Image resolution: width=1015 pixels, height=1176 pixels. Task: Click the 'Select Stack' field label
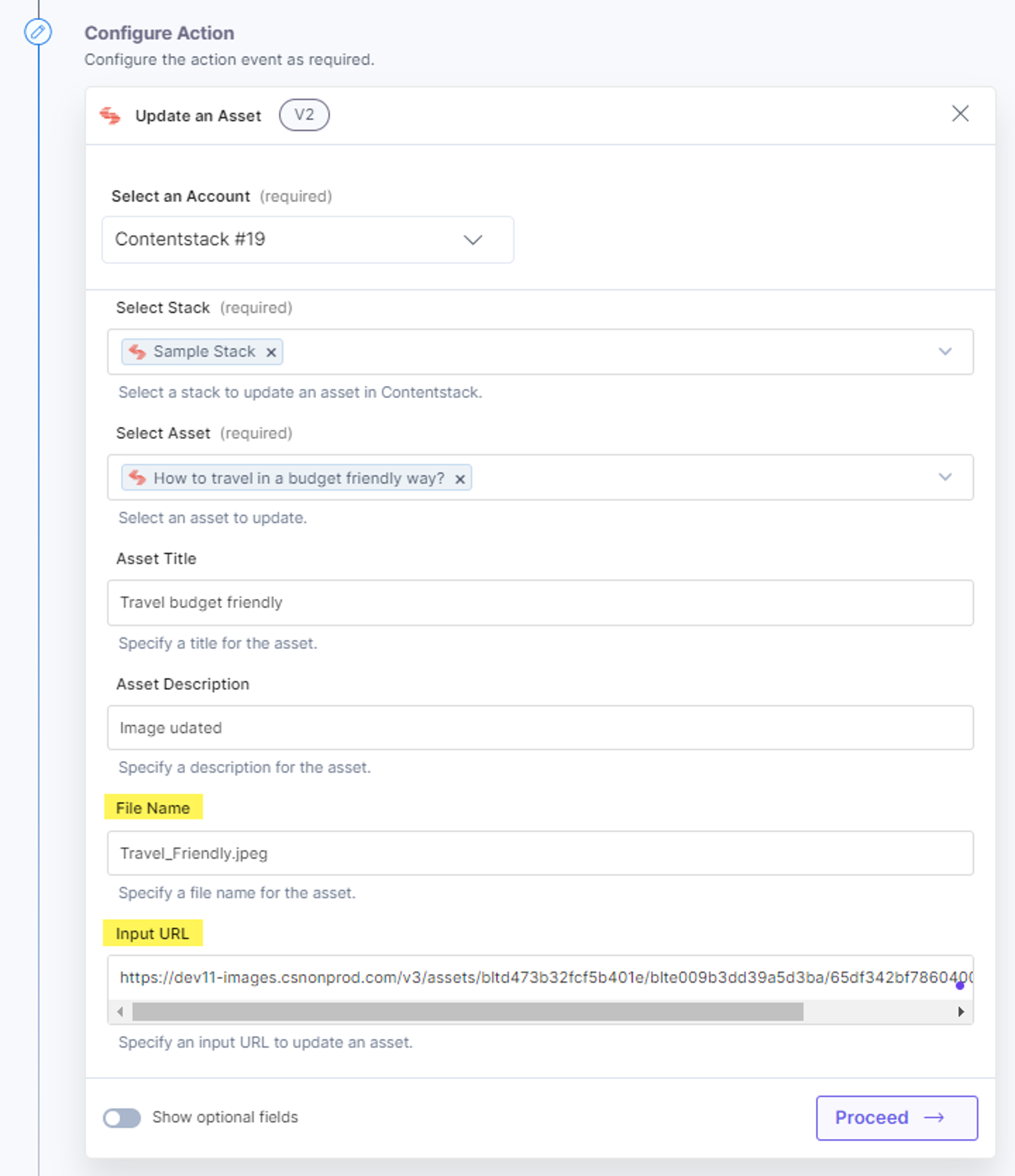pos(163,308)
